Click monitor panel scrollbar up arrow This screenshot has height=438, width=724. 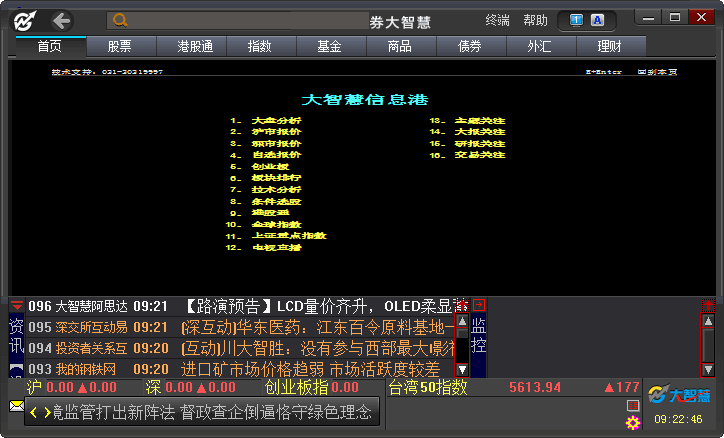(708, 321)
